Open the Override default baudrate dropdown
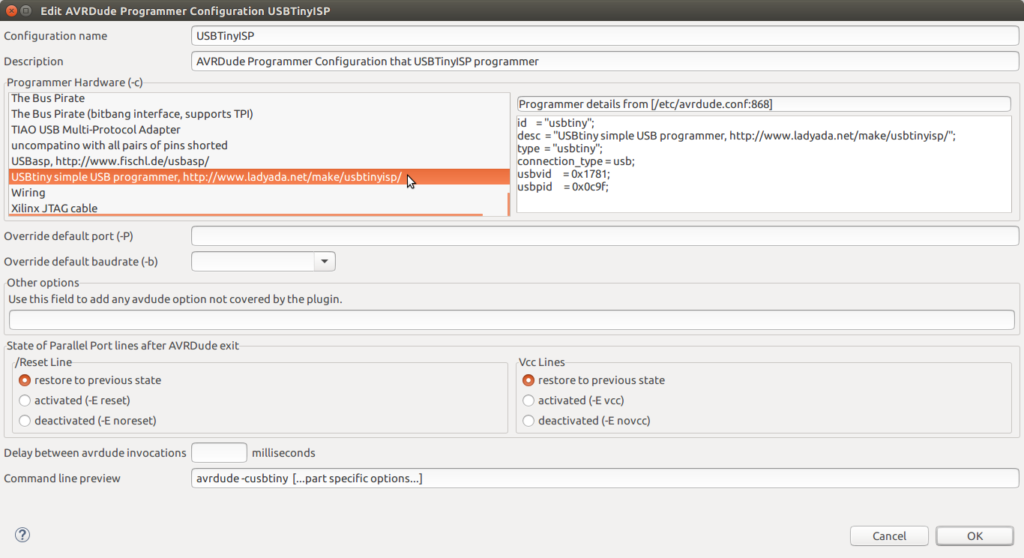 324,261
